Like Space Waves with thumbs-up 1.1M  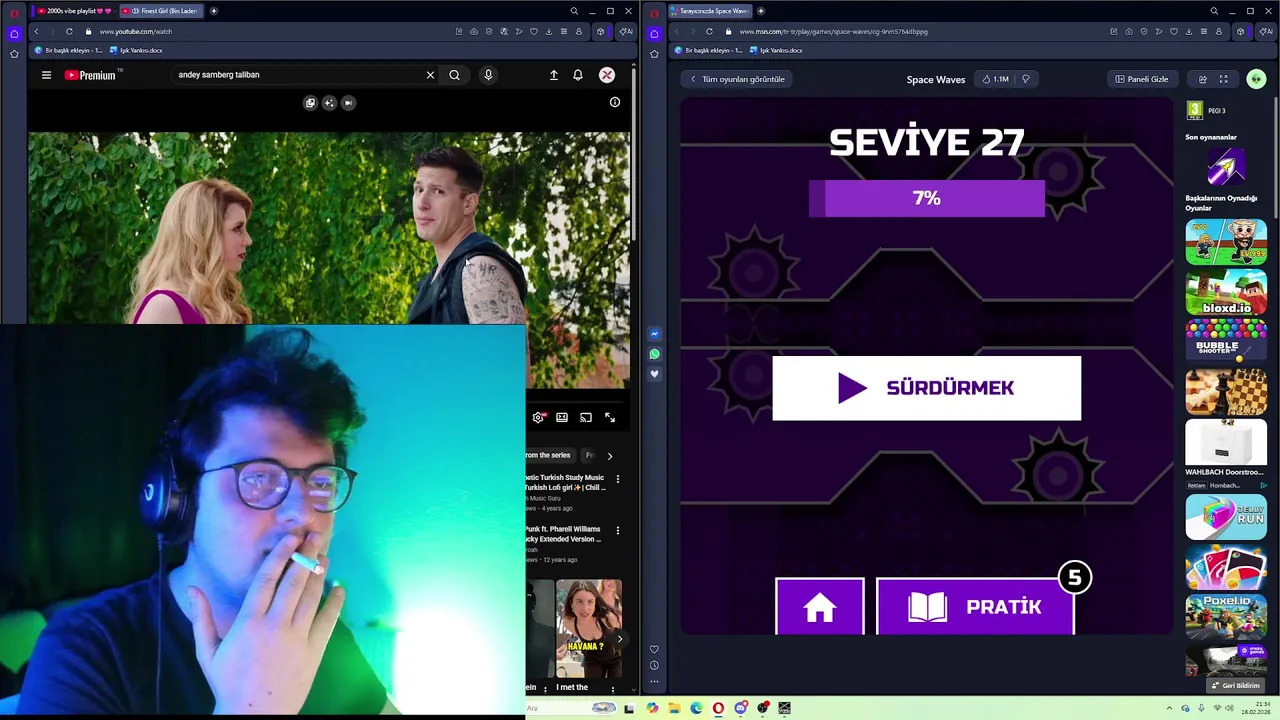tap(995, 79)
